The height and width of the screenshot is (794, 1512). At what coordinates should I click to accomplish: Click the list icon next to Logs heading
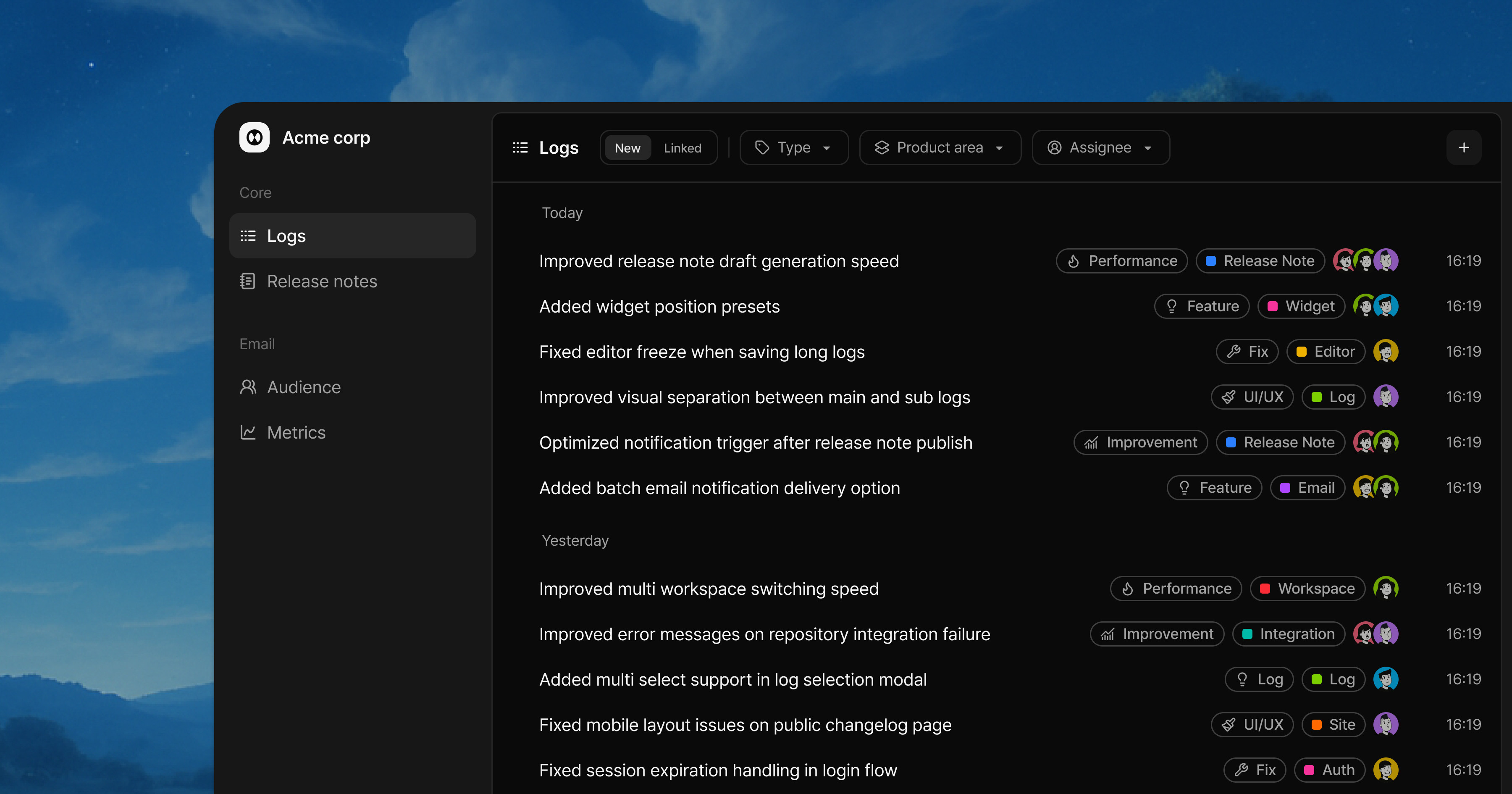click(520, 147)
